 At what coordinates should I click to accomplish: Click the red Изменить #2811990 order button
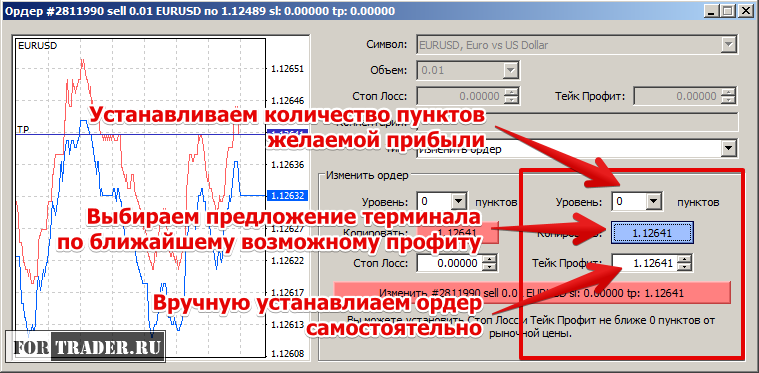point(531,293)
